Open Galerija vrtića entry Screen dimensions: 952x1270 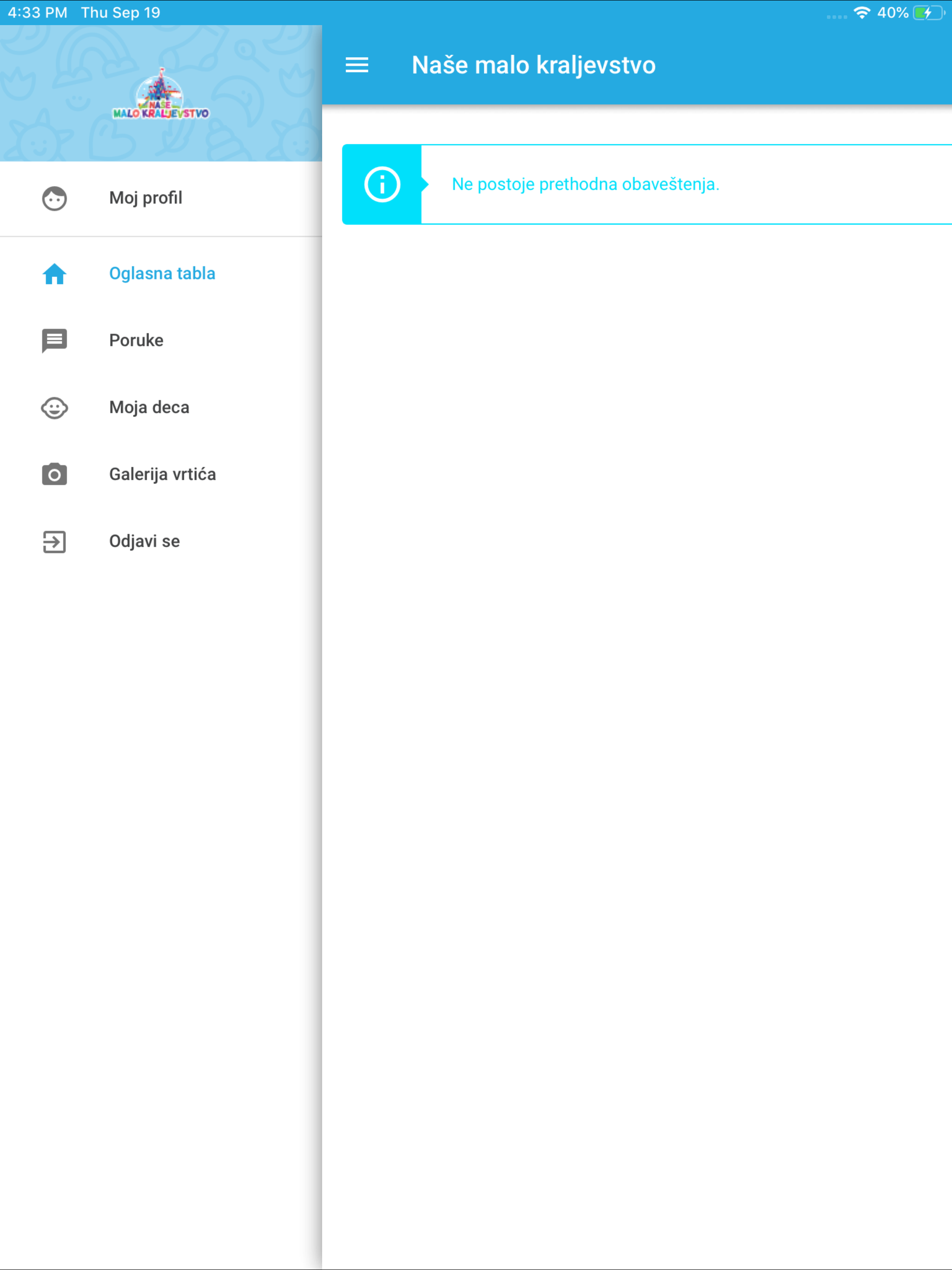(x=161, y=474)
